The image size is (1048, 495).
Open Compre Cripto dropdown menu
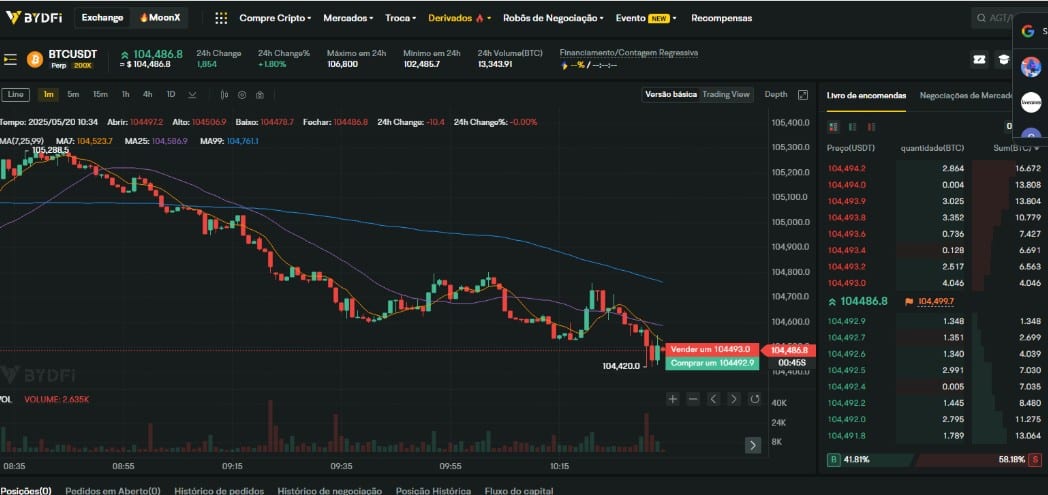275,18
